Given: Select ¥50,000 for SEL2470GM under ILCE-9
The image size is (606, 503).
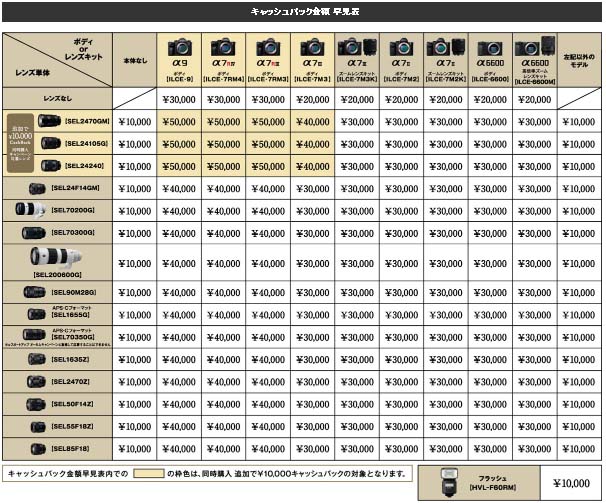Looking at the screenshot, I should pos(179,122).
